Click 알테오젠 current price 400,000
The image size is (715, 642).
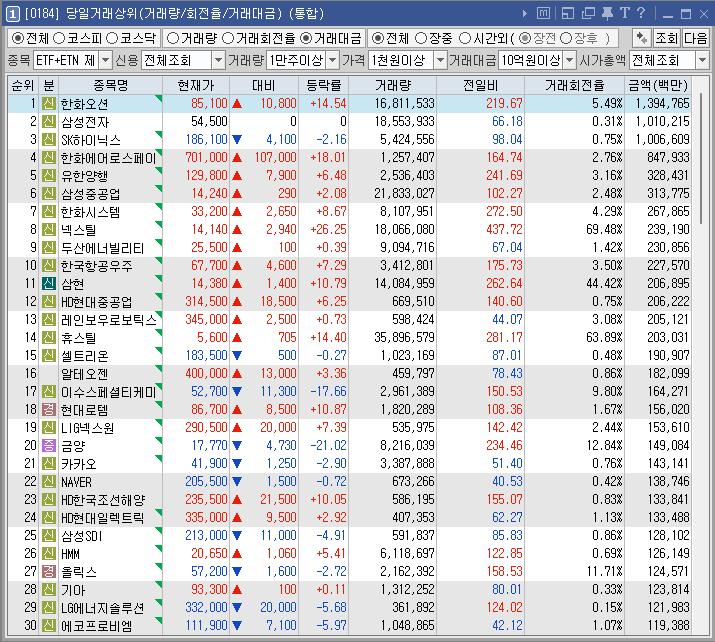point(206,373)
